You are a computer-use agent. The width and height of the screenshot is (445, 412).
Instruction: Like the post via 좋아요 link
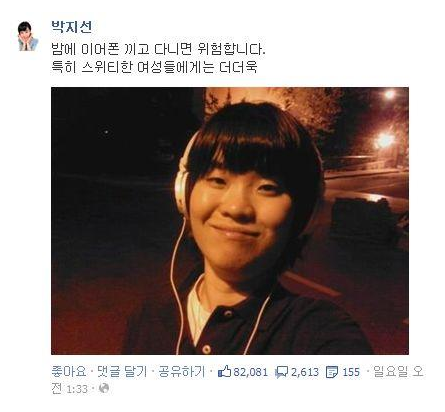(x=69, y=371)
